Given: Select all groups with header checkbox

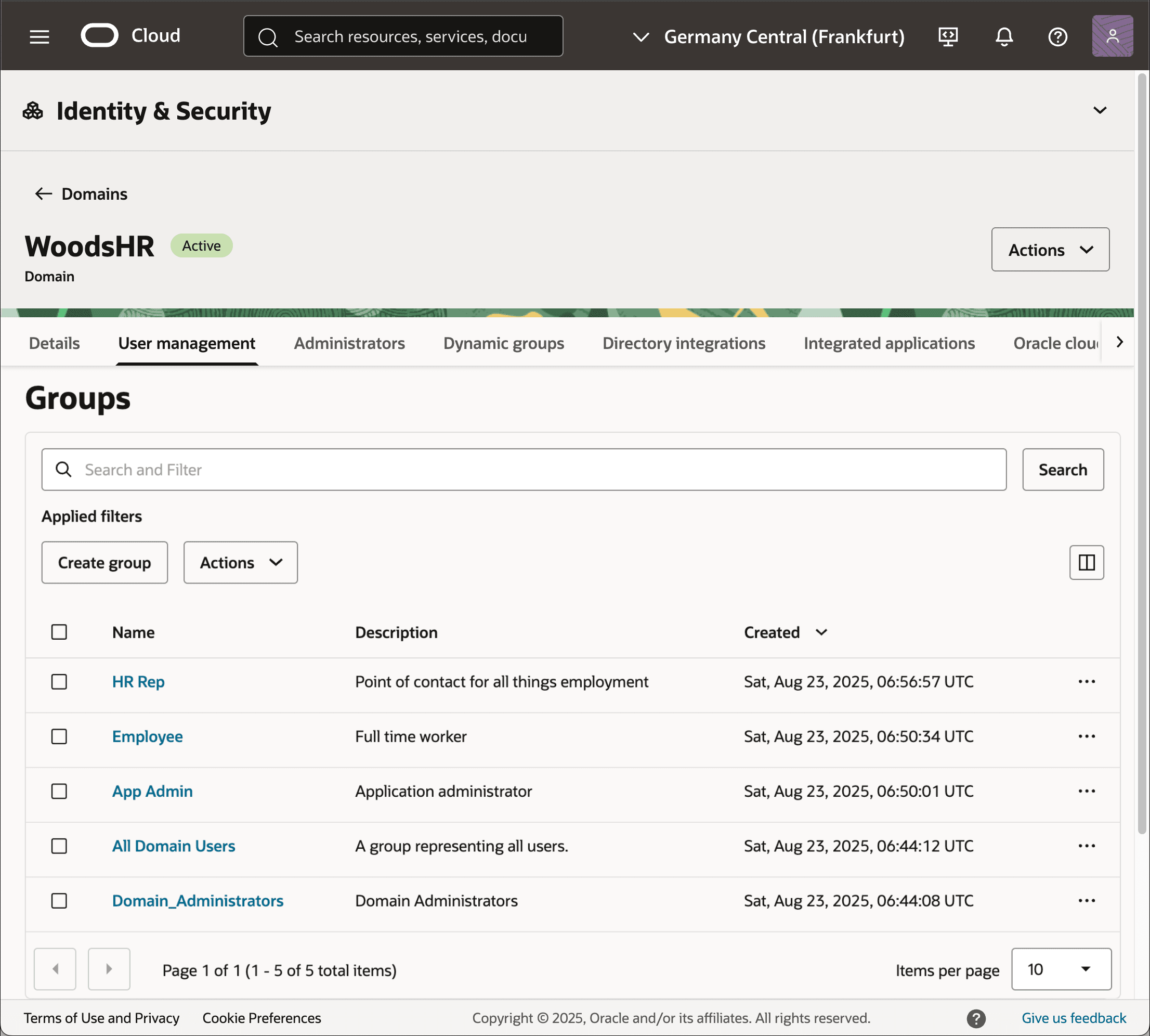Looking at the screenshot, I should click(x=59, y=632).
